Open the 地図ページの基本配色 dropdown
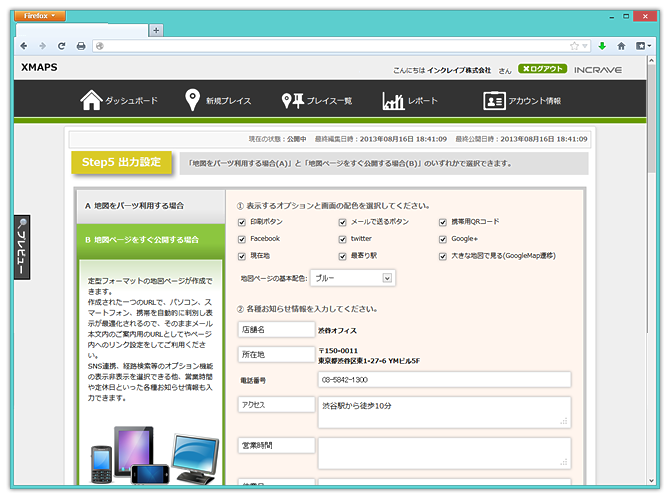The image size is (670, 499). pos(352,278)
